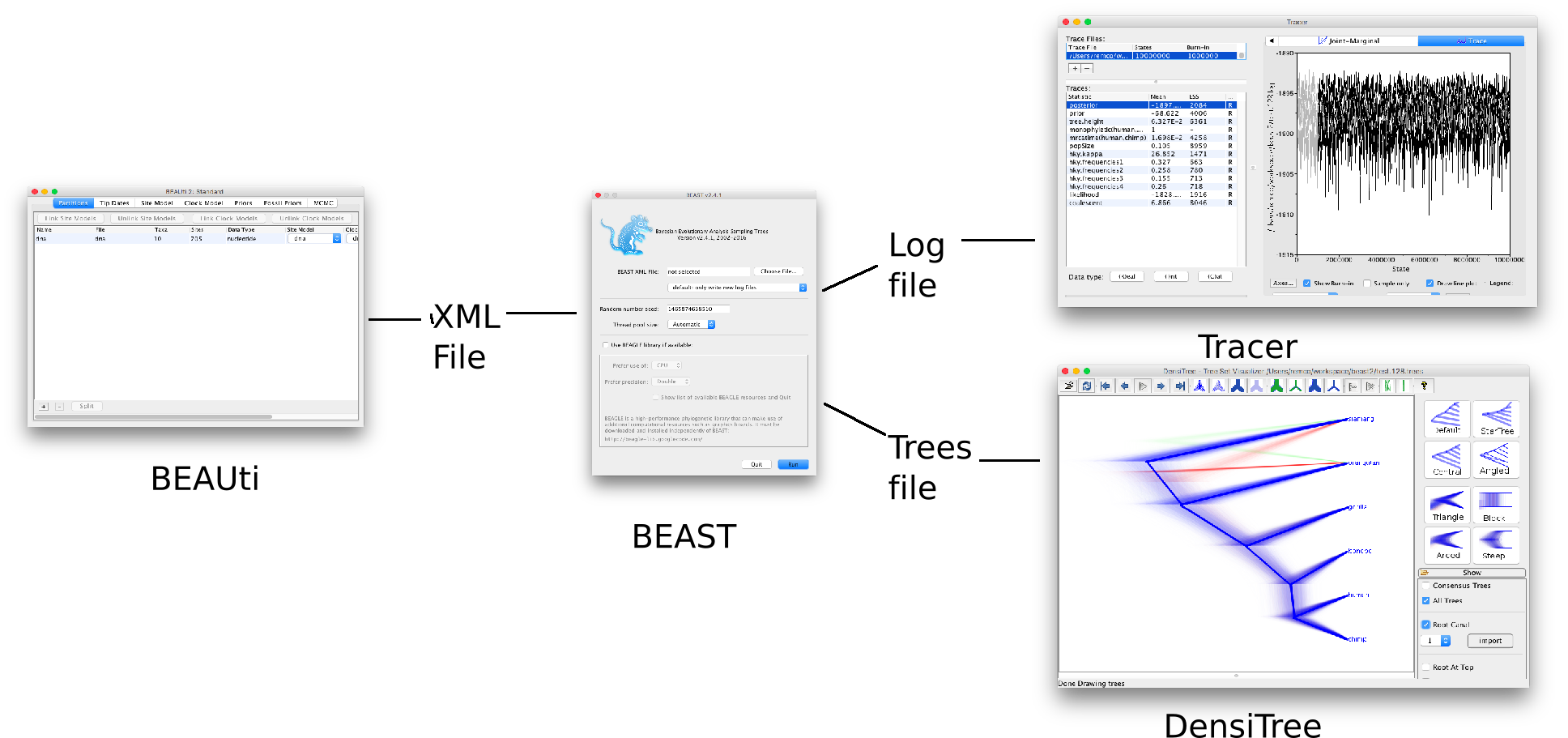Enable Consensus Trees checkbox in DensiTree

tap(1426, 586)
